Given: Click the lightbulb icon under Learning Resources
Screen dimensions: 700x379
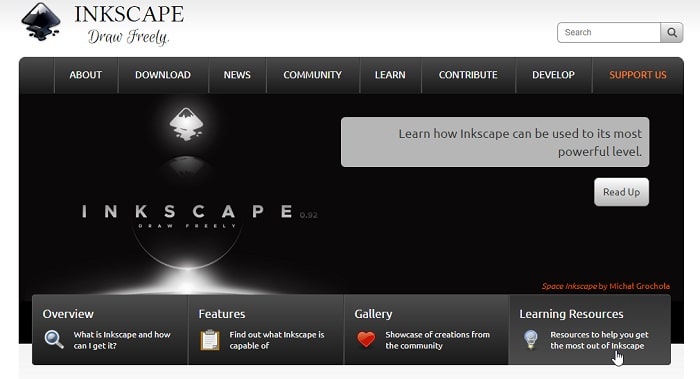Looking at the screenshot, I should pyautogui.click(x=530, y=340).
